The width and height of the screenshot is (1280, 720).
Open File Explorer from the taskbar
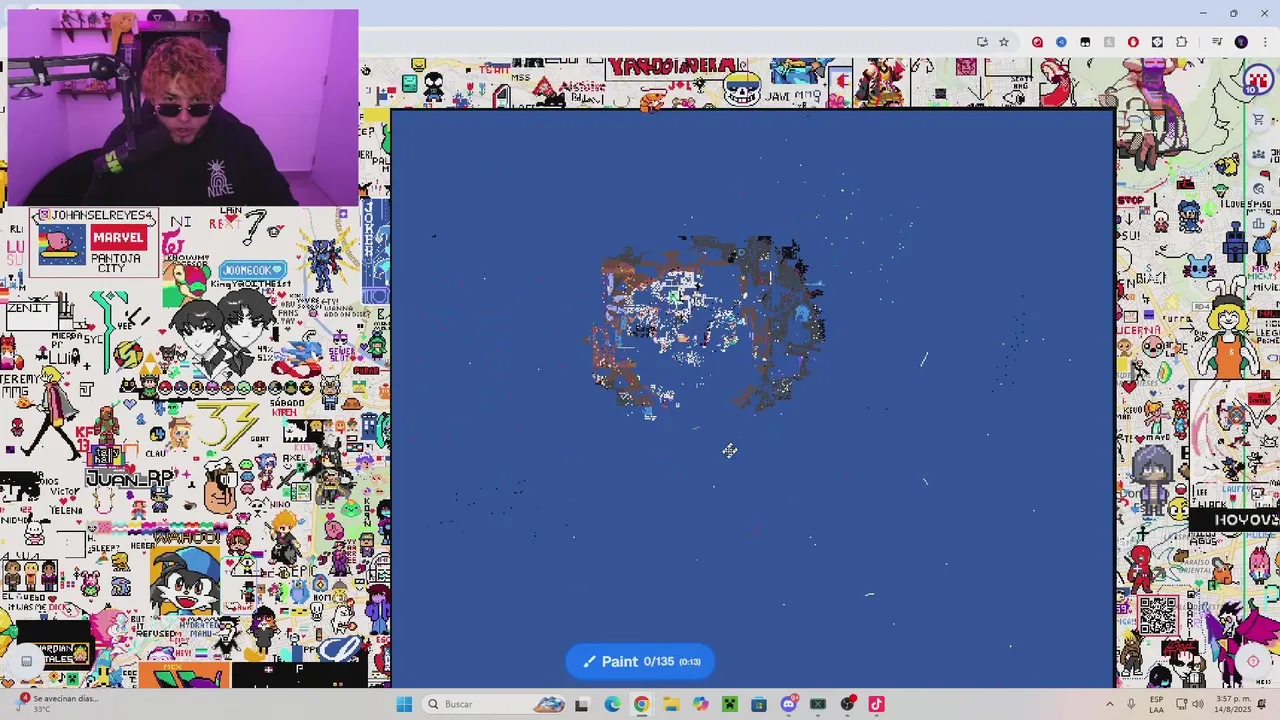tap(670, 704)
